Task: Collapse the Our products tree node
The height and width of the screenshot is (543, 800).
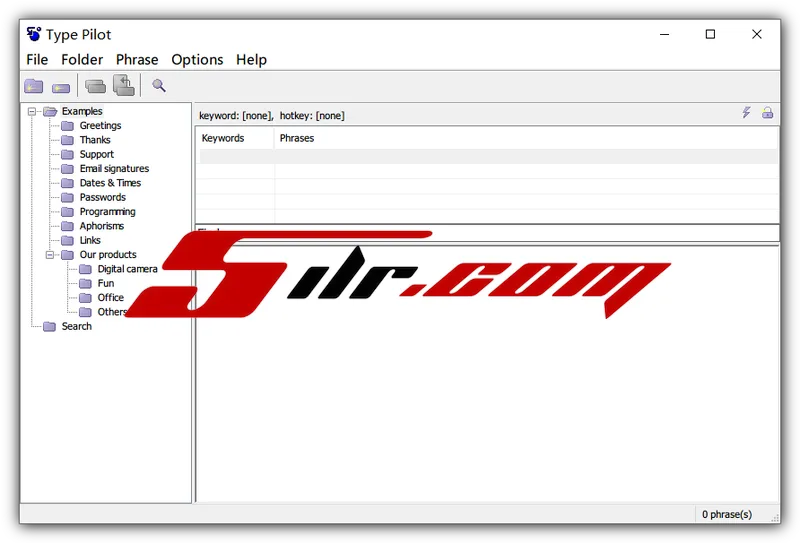Action: pyautogui.click(x=50, y=255)
